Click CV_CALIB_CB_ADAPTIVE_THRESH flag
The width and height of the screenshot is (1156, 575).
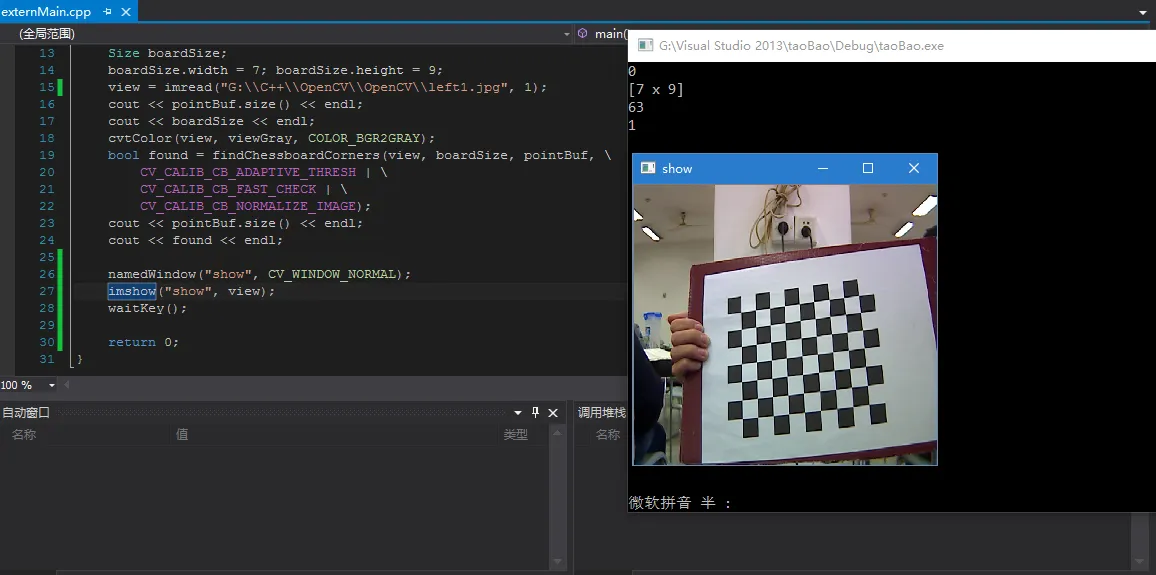coord(248,172)
